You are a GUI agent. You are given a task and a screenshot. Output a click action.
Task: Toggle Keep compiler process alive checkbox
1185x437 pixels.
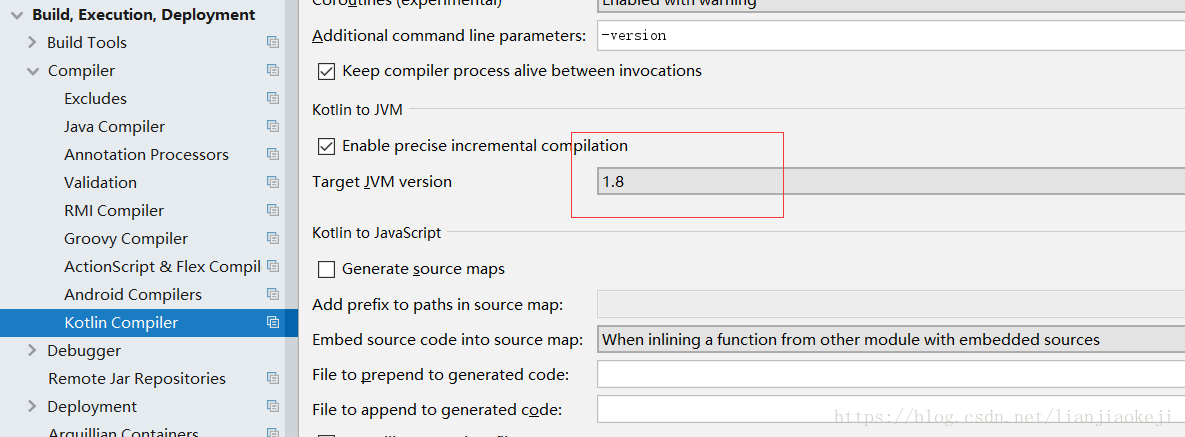click(x=326, y=71)
